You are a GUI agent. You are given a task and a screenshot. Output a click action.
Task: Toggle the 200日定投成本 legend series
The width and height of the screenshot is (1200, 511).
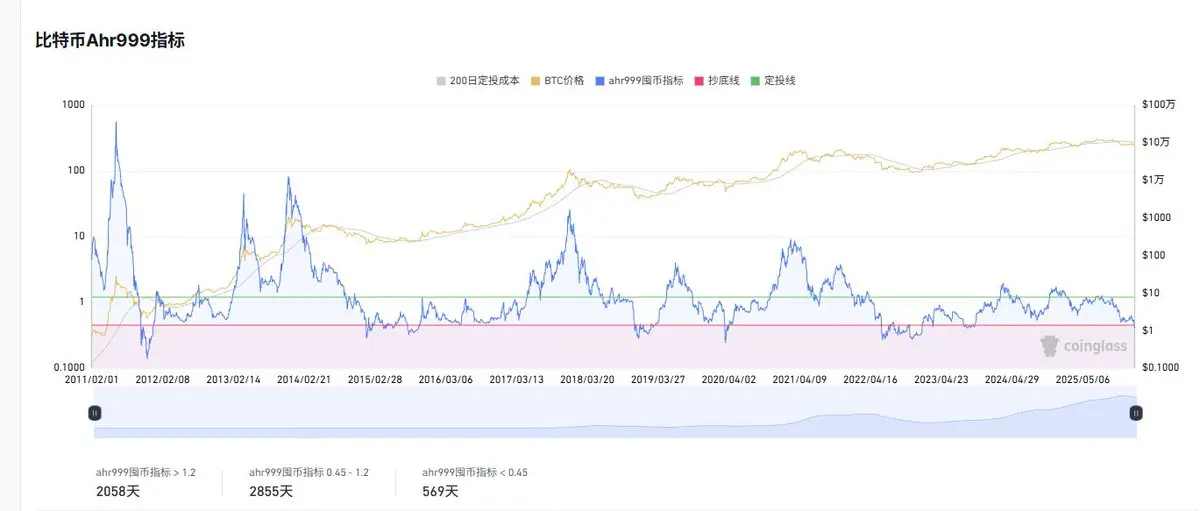pos(478,80)
